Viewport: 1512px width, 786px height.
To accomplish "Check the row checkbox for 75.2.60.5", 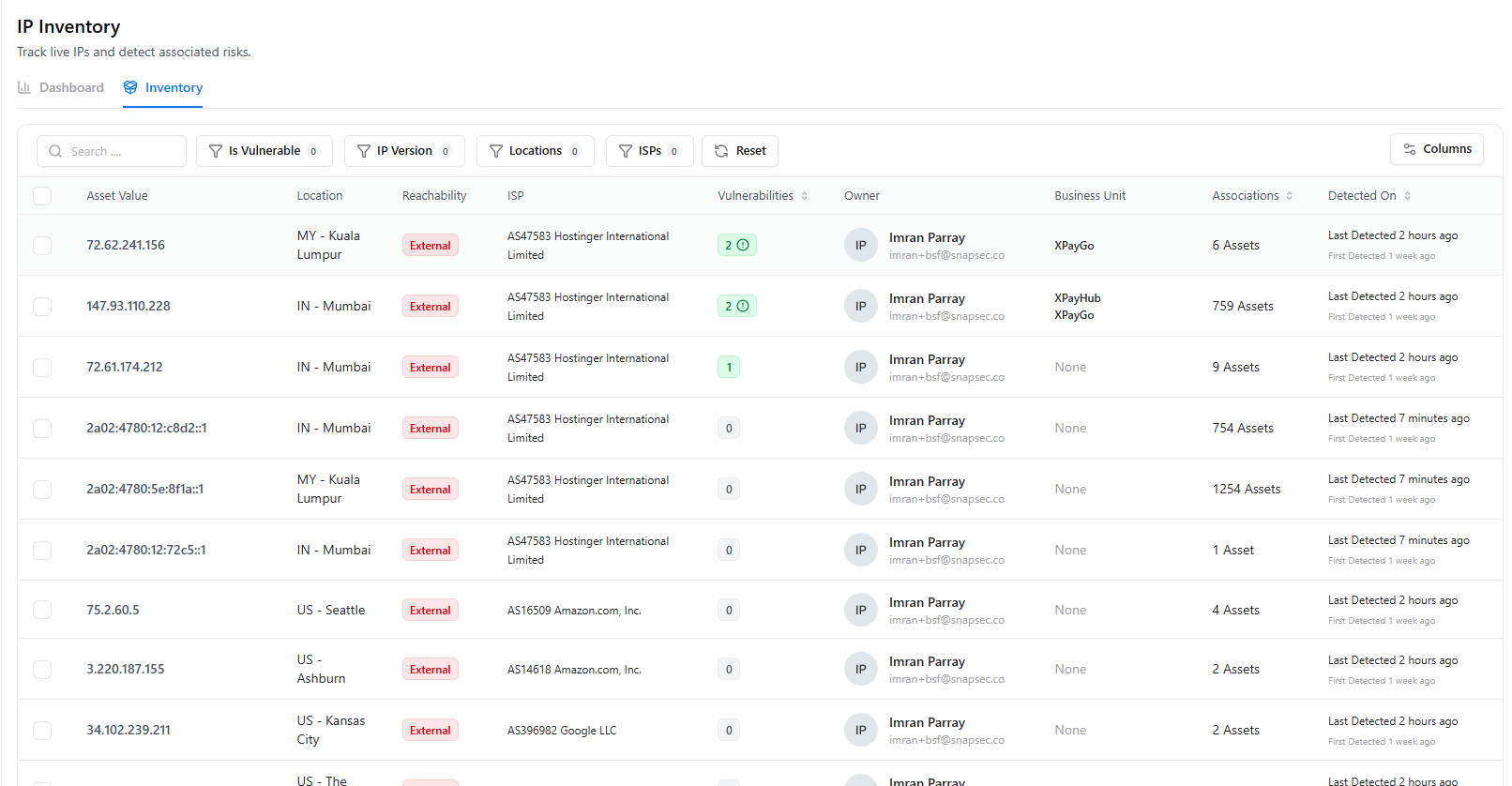I will pyautogui.click(x=42, y=610).
